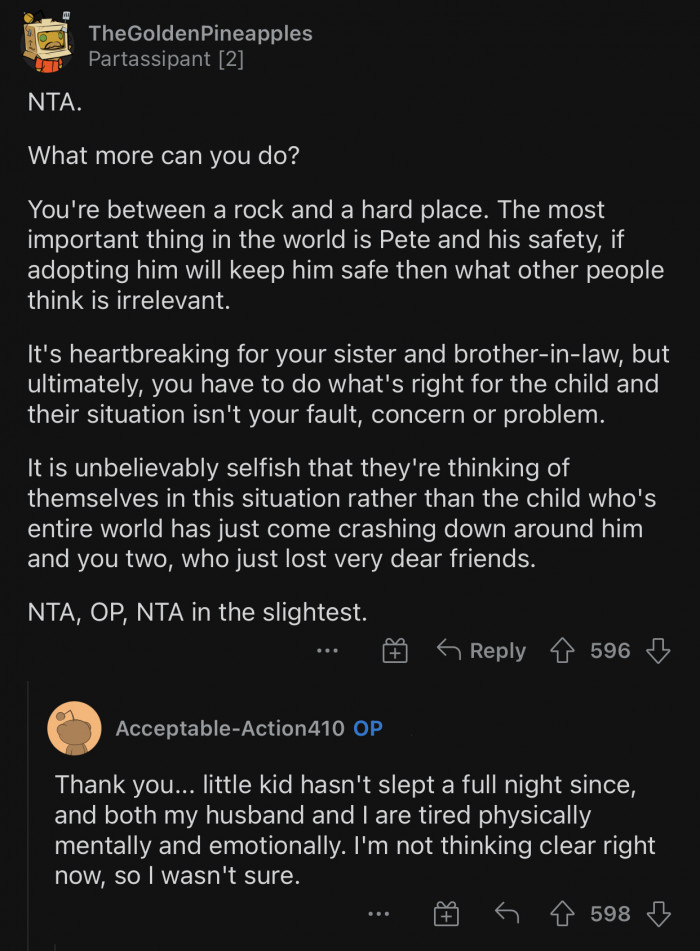Image resolution: width=700 pixels, height=951 pixels.
Task: Click the 596 vote count number
Action: pyautogui.click(x=611, y=650)
